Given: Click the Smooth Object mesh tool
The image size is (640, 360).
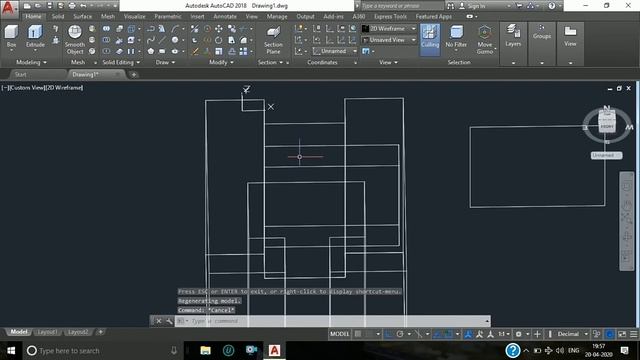Looking at the screenshot, I should 75,40.
